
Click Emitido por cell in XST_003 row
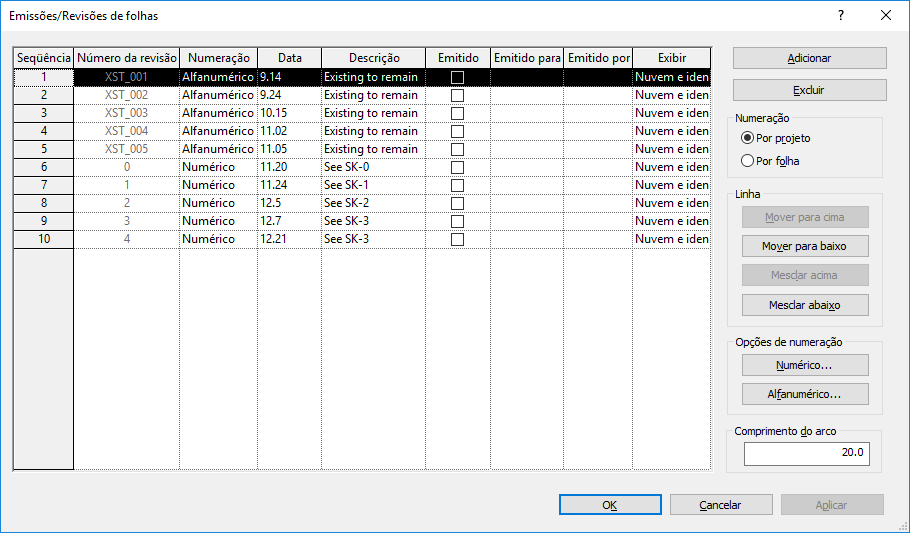point(598,113)
